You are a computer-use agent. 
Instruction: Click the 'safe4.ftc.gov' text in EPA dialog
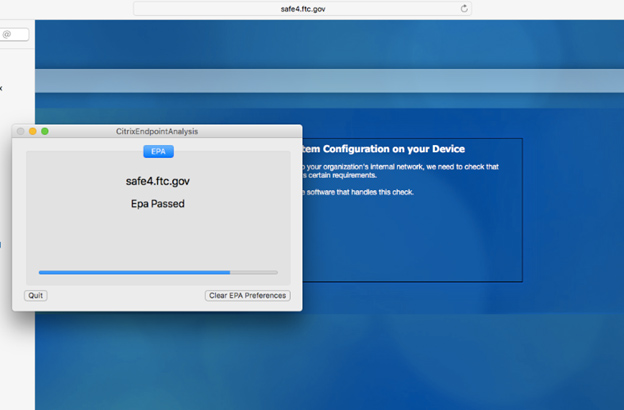158,181
